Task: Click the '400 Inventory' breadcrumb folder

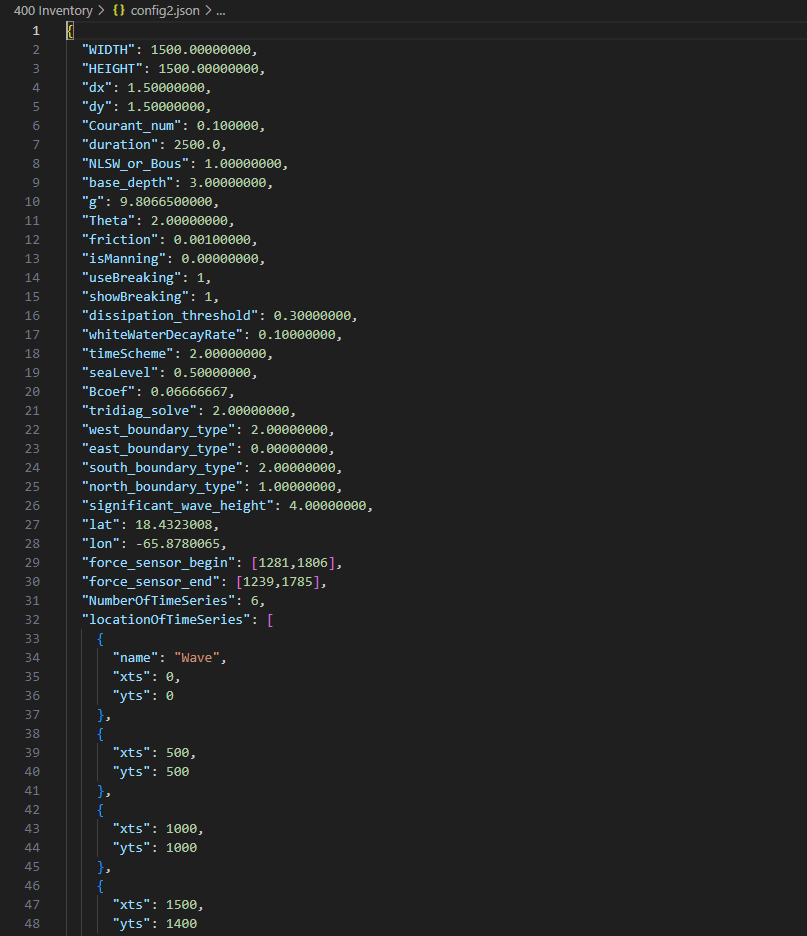Action: point(53,11)
